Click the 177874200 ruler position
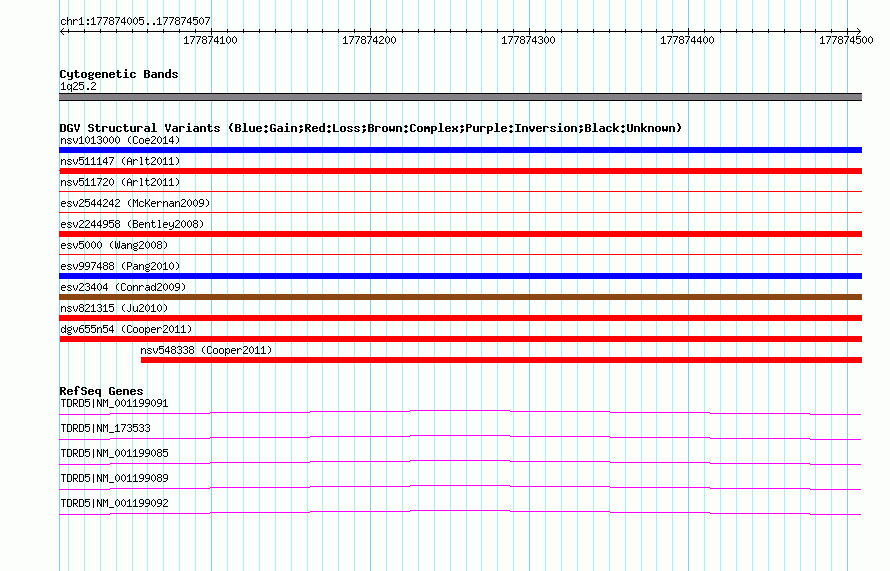This screenshot has width=890, height=571. [x=369, y=40]
